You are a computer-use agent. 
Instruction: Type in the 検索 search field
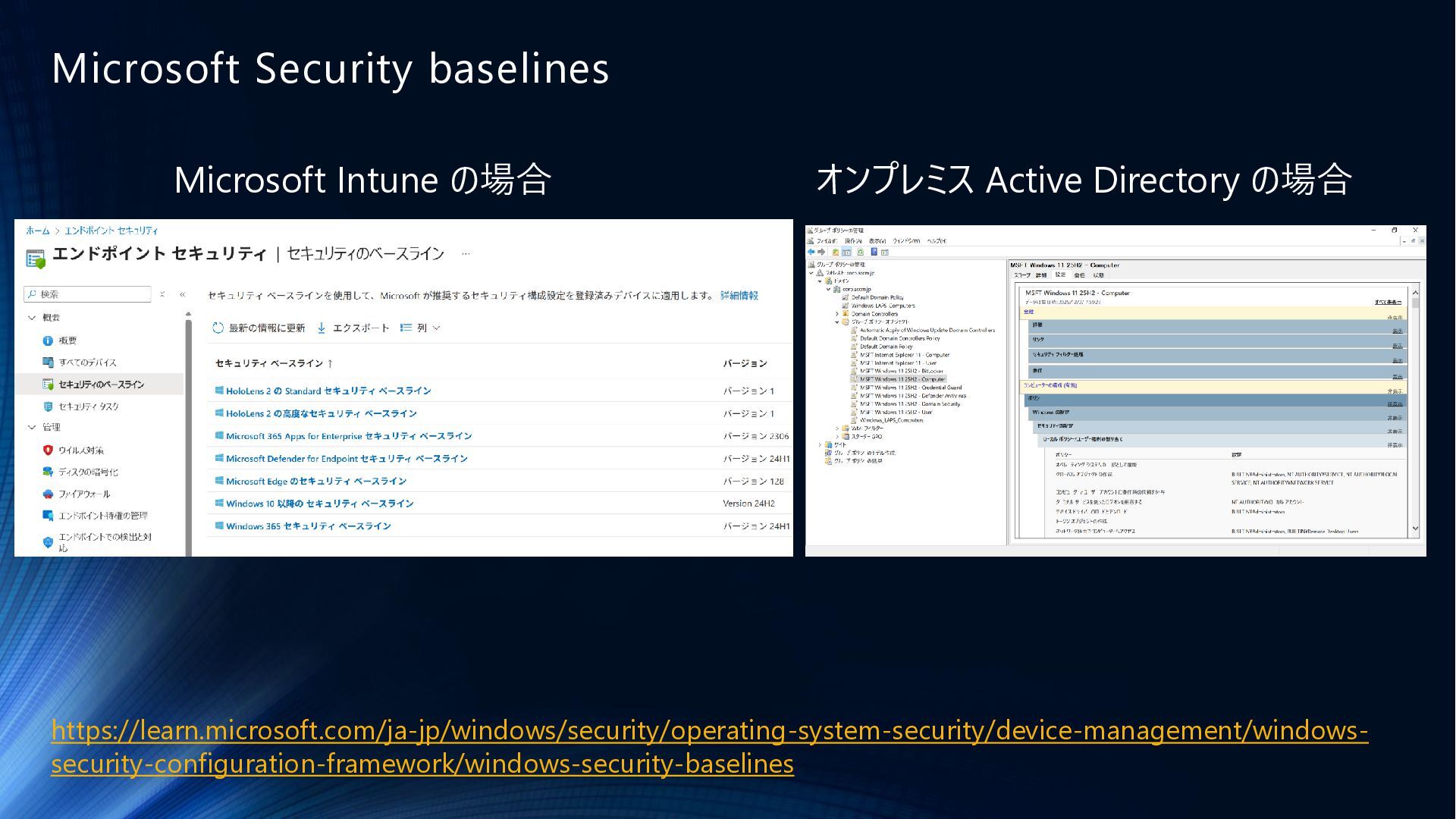(93, 294)
